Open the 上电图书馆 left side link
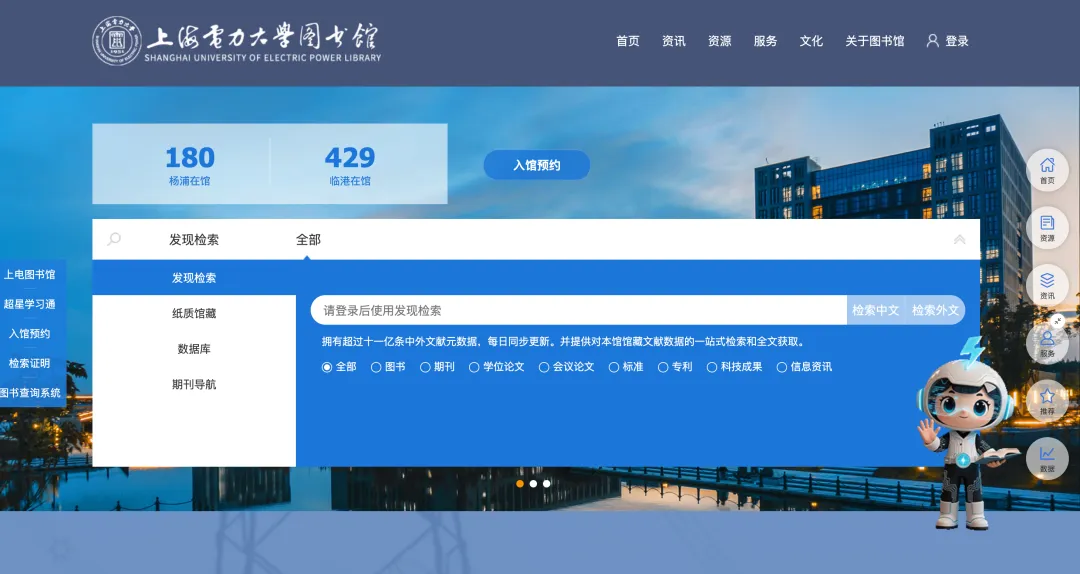The width and height of the screenshot is (1080, 574). [30, 274]
